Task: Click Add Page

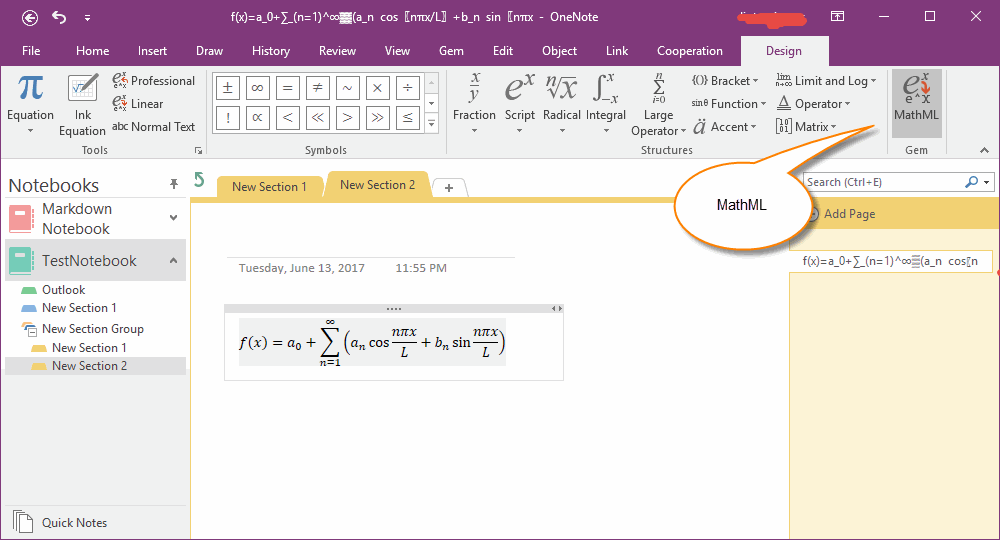Action: [x=849, y=214]
